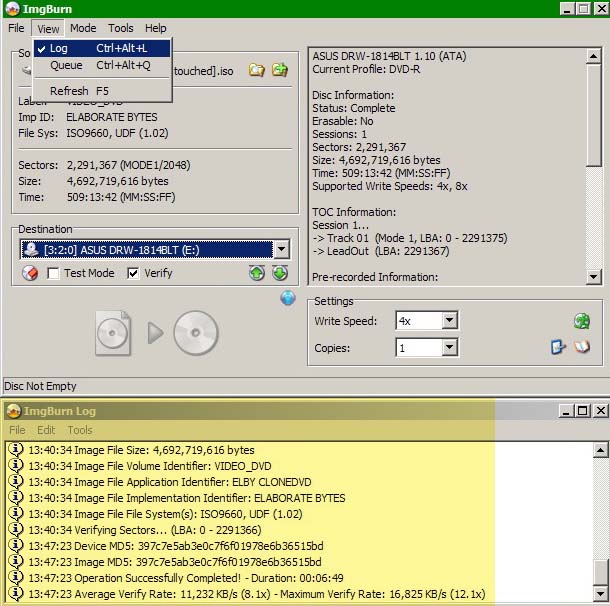Click the ASUS drive icon in destination box
Image resolution: width=610 pixels, height=606 pixels.
pos(31,250)
